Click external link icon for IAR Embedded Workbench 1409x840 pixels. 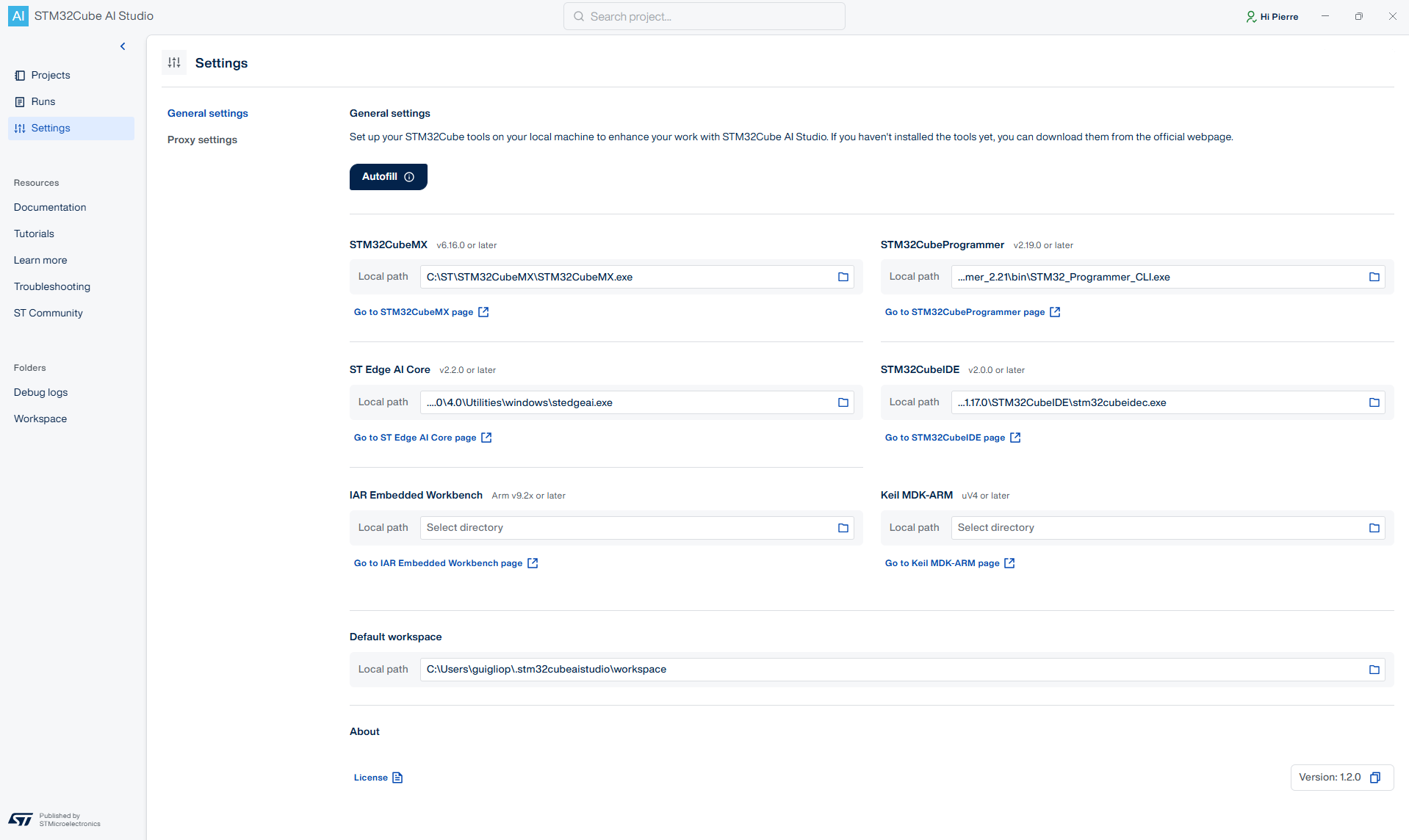(x=533, y=563)
